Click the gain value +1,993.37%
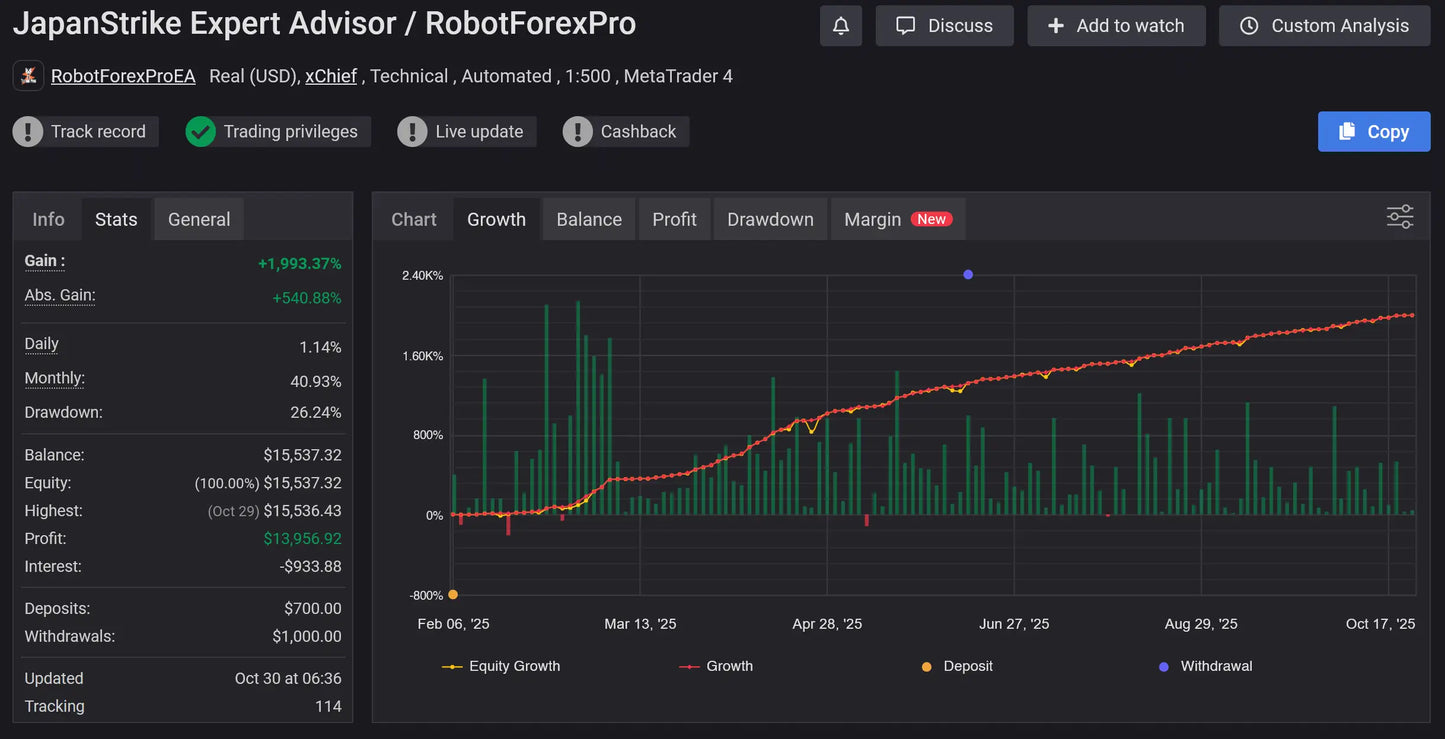Viewport: 1445px width, 739px height. click(300, 264)
